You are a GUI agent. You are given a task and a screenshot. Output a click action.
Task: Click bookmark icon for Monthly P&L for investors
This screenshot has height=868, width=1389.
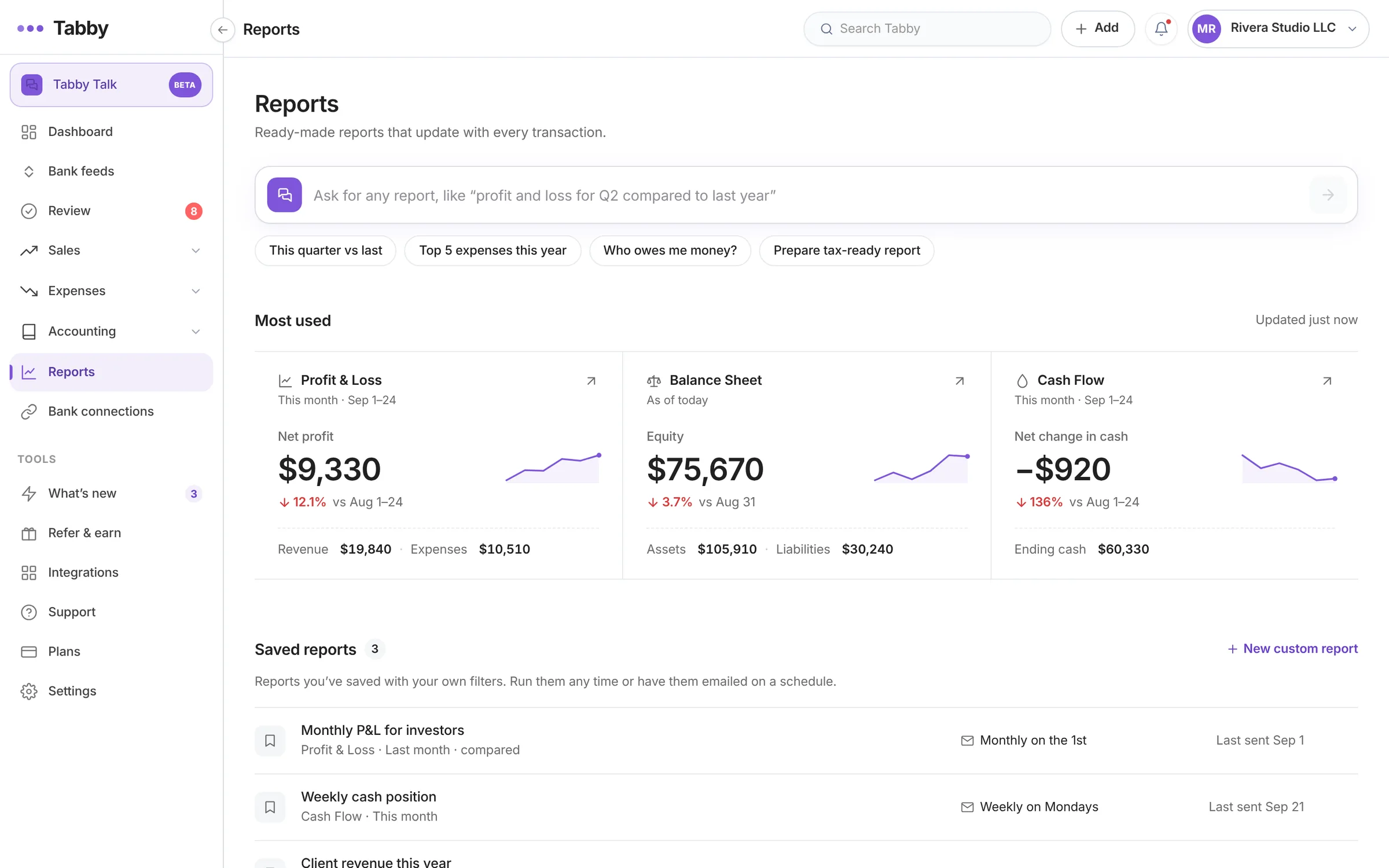(x=270, y=741)
